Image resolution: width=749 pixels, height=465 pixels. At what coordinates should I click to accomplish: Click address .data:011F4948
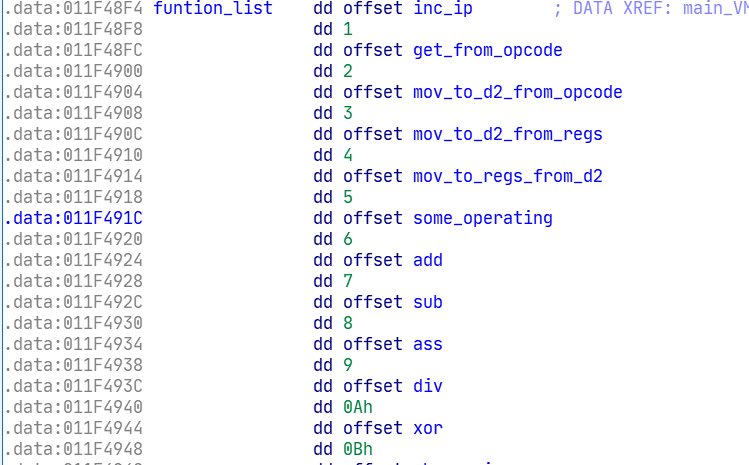[x=74, y=449]
